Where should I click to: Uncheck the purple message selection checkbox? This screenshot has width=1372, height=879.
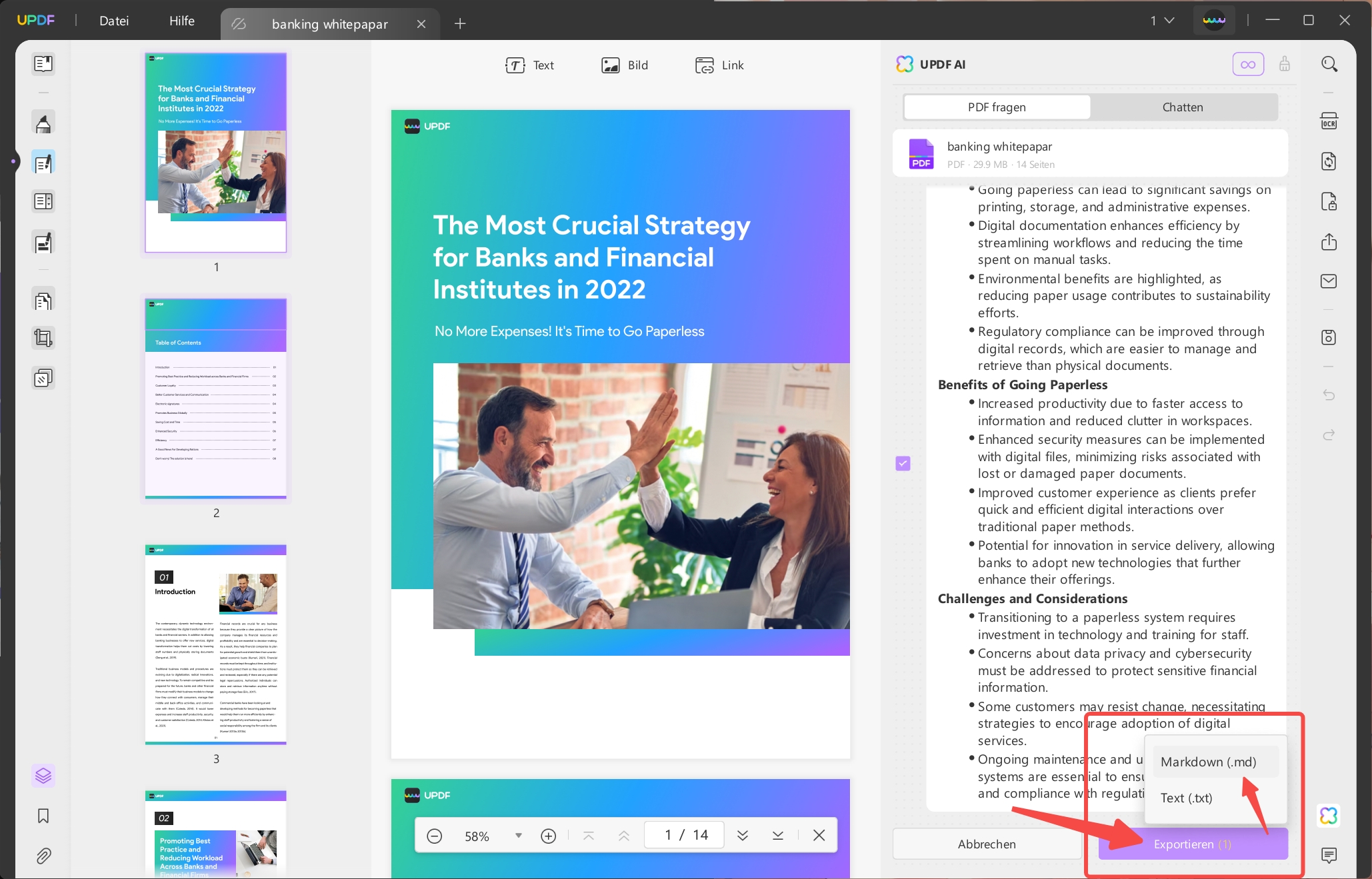click(x=903, y=463)
